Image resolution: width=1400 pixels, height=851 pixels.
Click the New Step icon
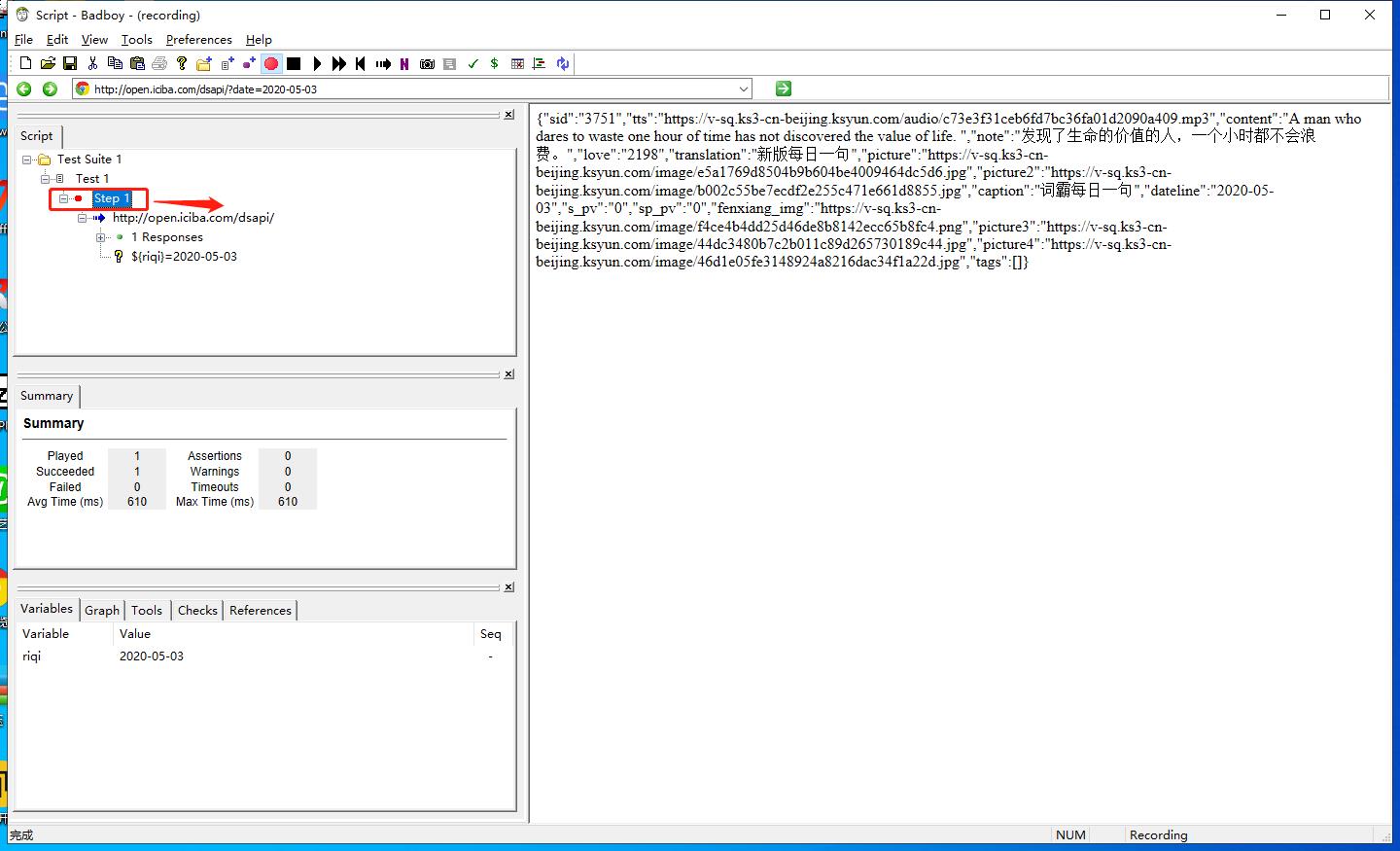coord(249,63)
